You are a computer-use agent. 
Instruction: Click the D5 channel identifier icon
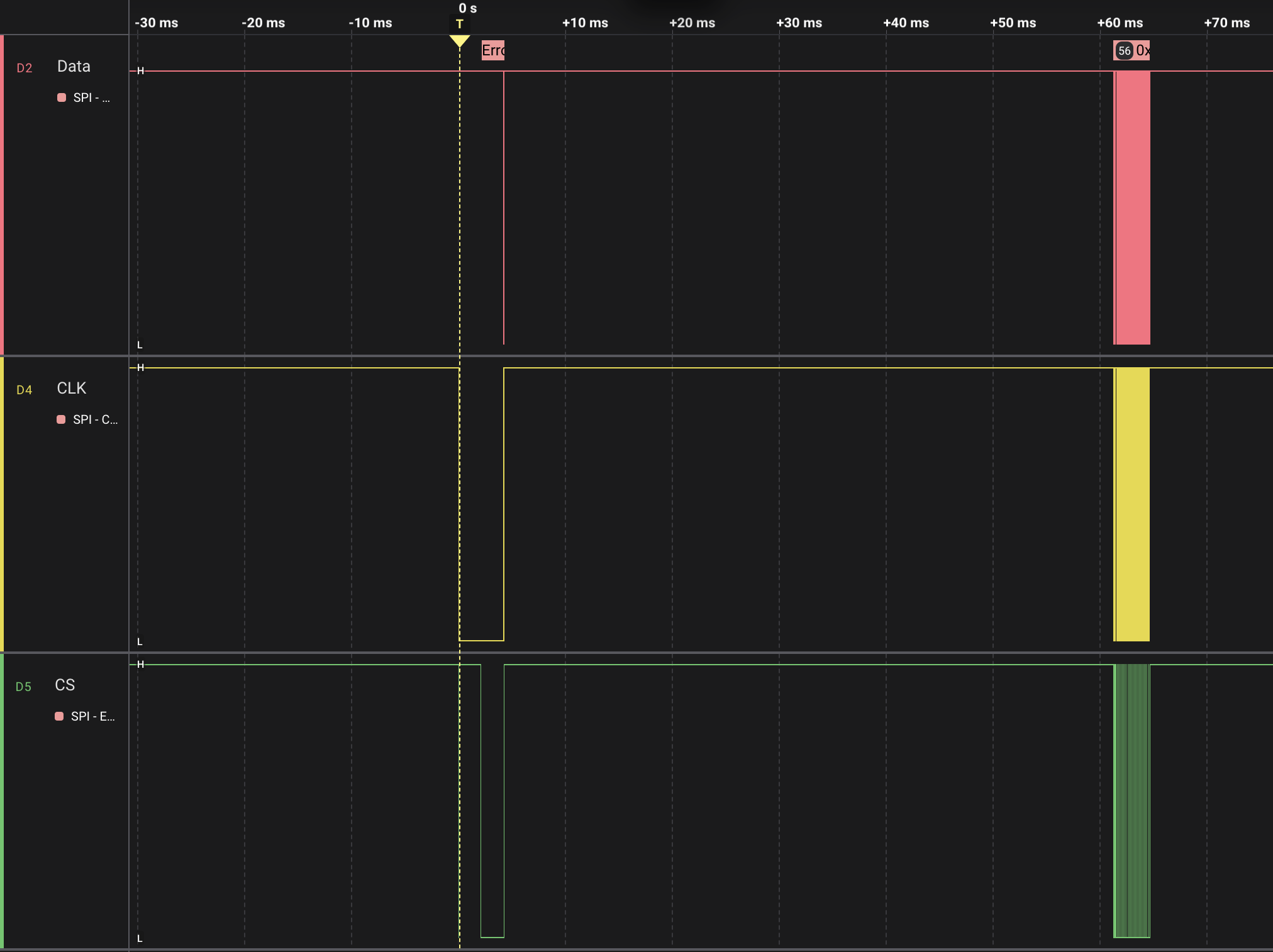coord(24,687)
